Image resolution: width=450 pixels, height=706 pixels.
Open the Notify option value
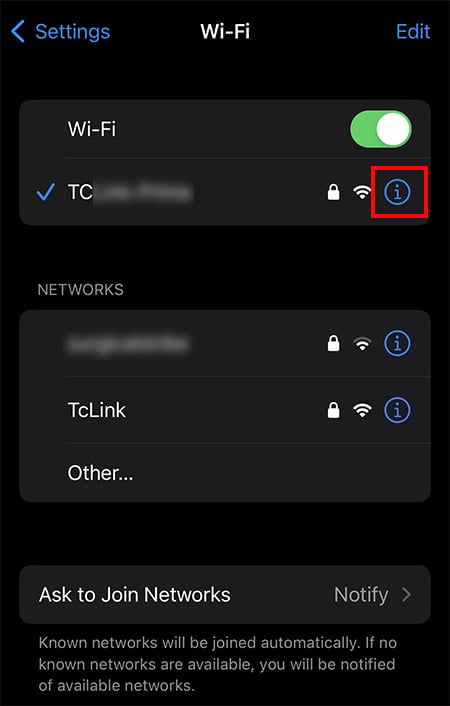coord(361,595)
